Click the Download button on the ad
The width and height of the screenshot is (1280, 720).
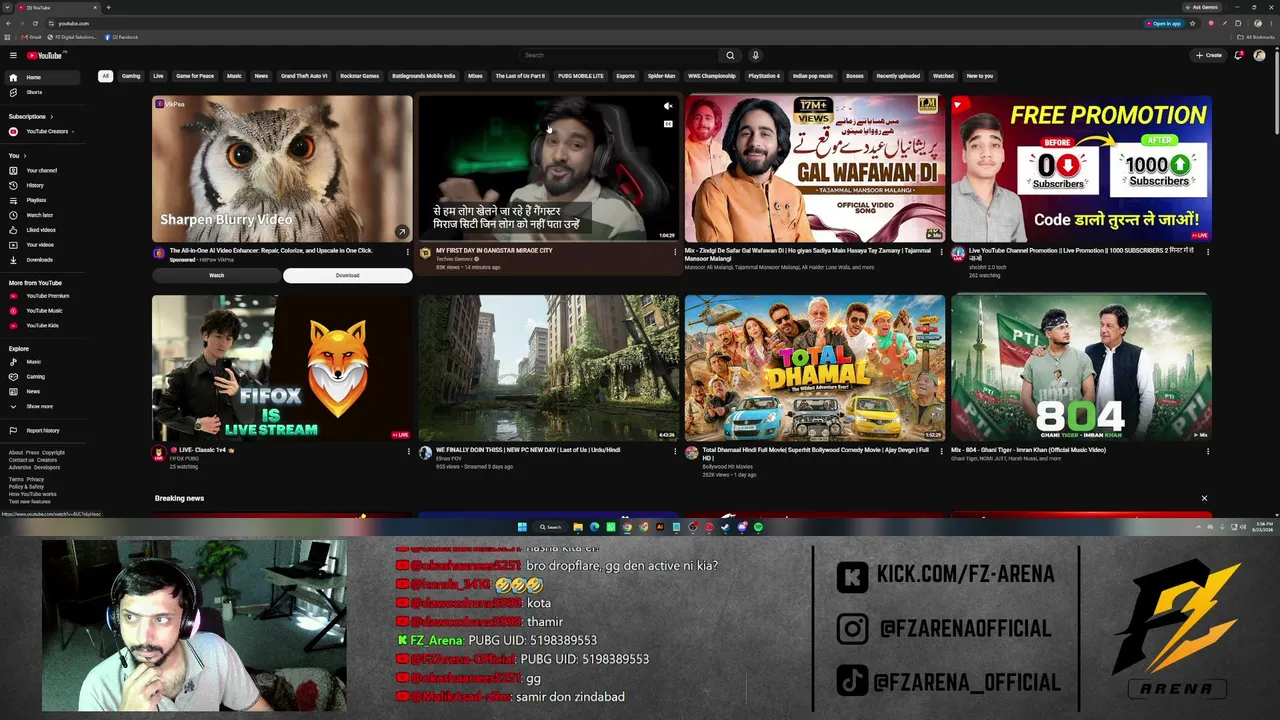(347, 275)
